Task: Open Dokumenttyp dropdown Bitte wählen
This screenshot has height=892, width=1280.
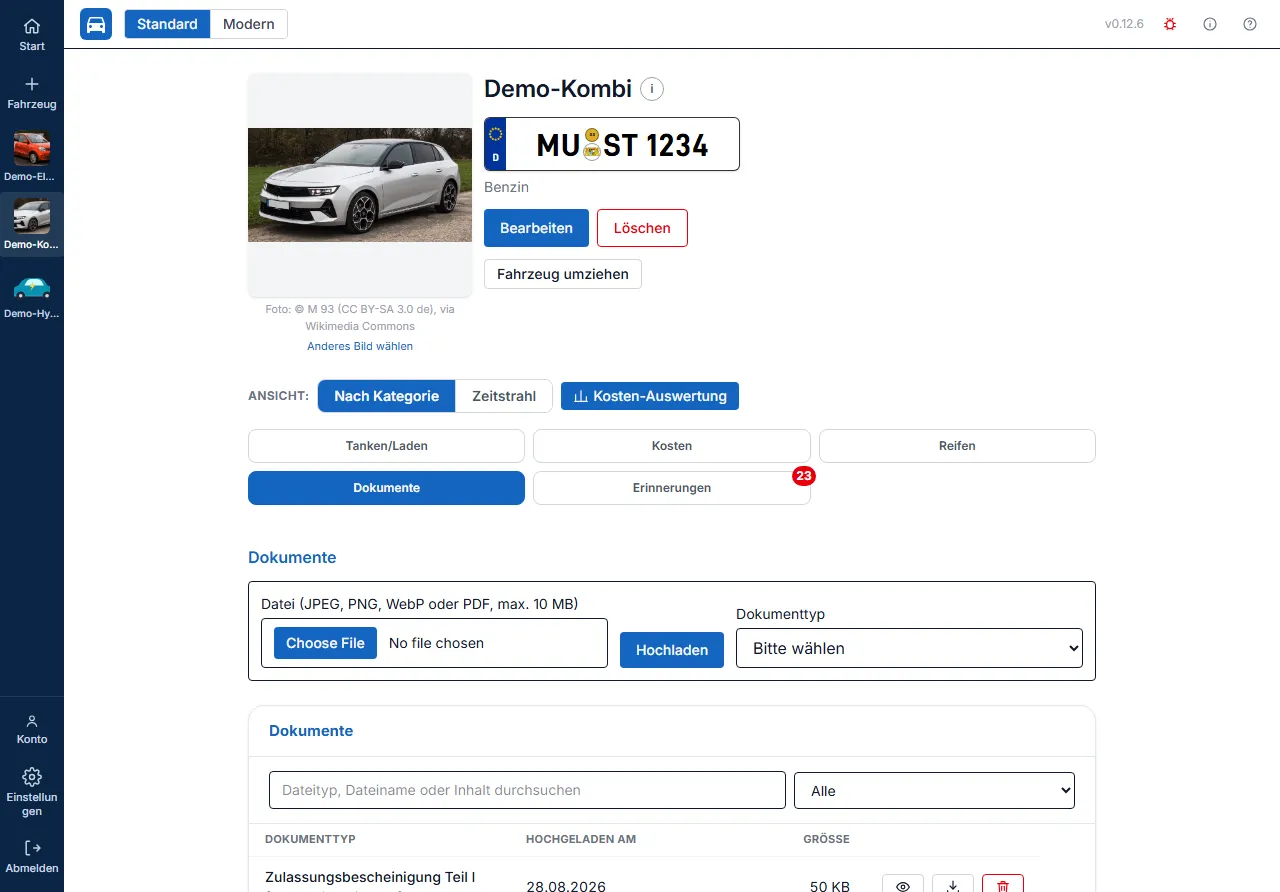Action: [x=910, y=648]
